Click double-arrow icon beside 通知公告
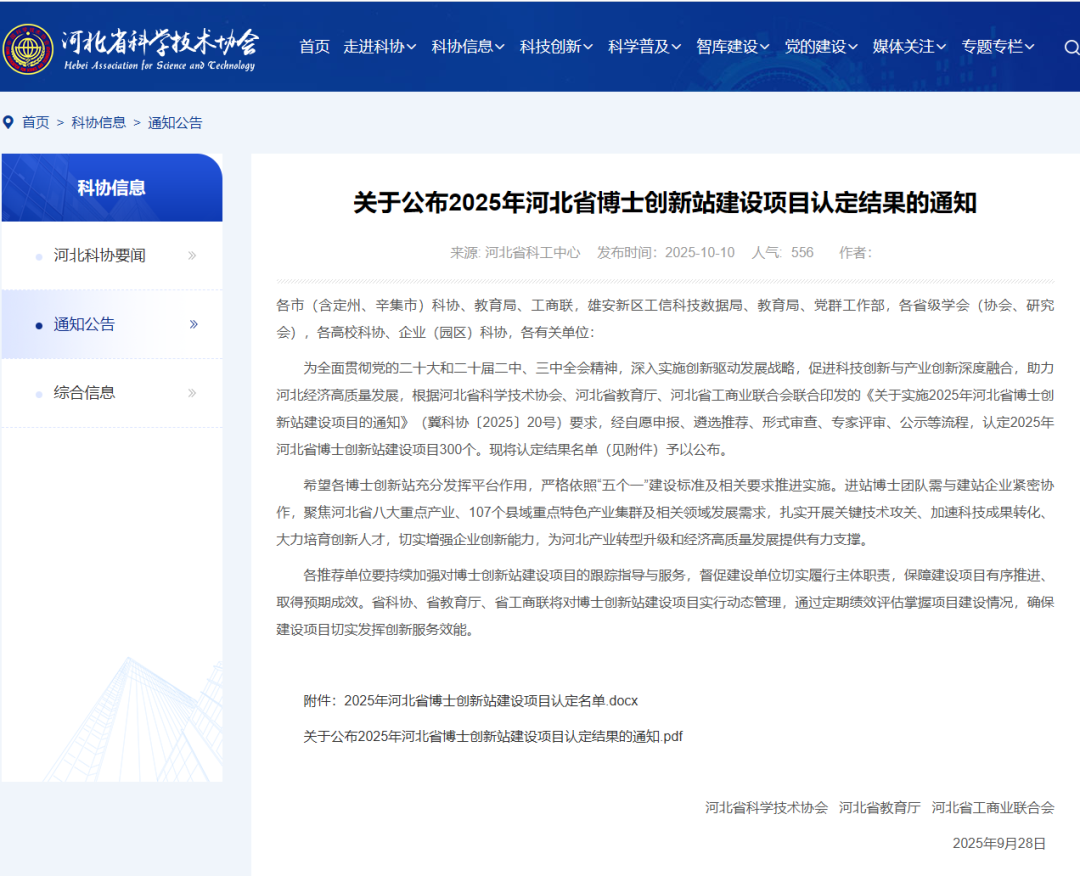The height and width of the screenshot is (876, 1080). pyautogui.click(x=193, y=324)
